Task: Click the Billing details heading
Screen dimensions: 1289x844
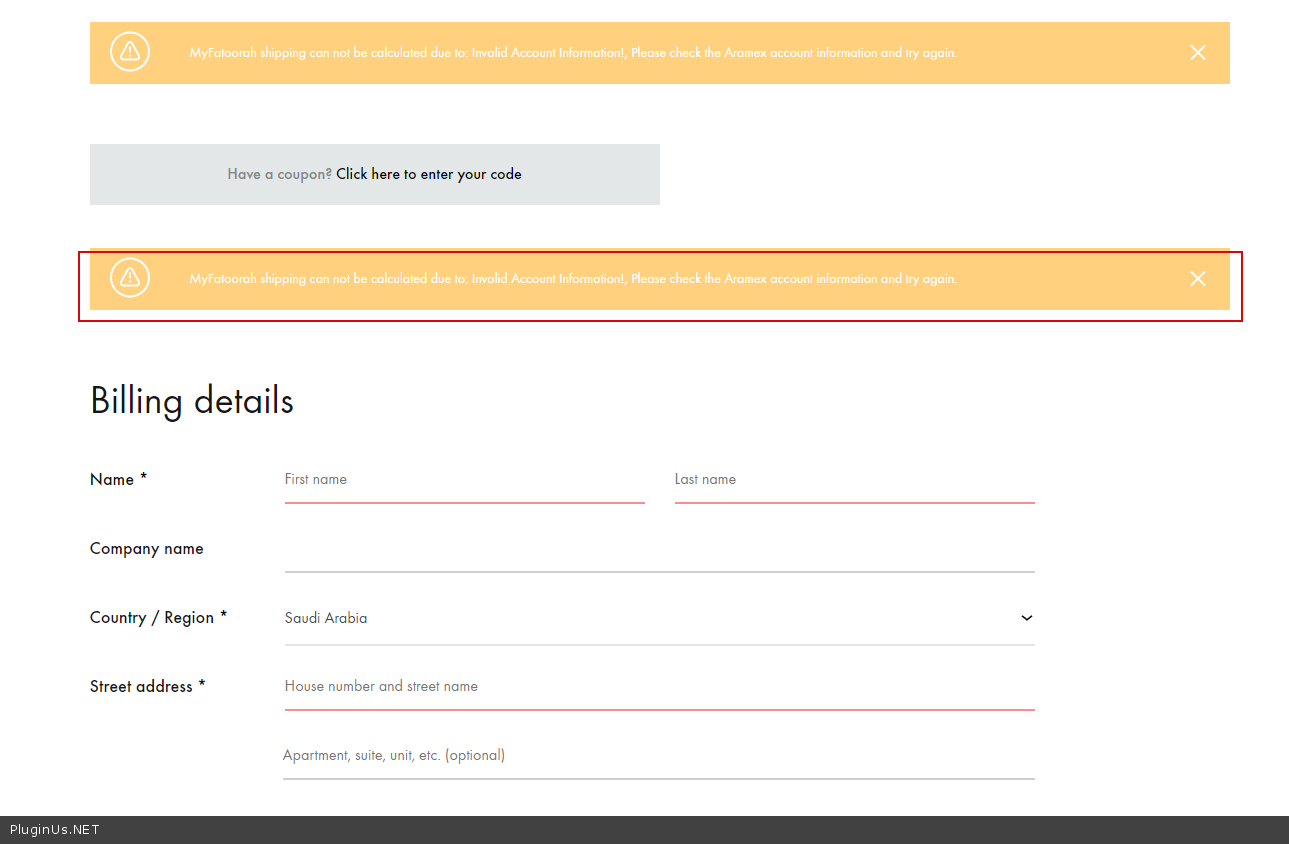Action: tap(192, 401)
